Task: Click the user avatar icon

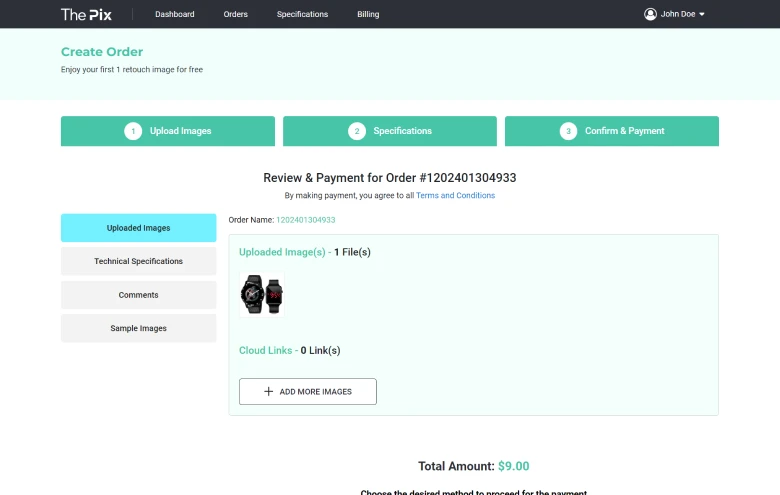Action: 650,14
